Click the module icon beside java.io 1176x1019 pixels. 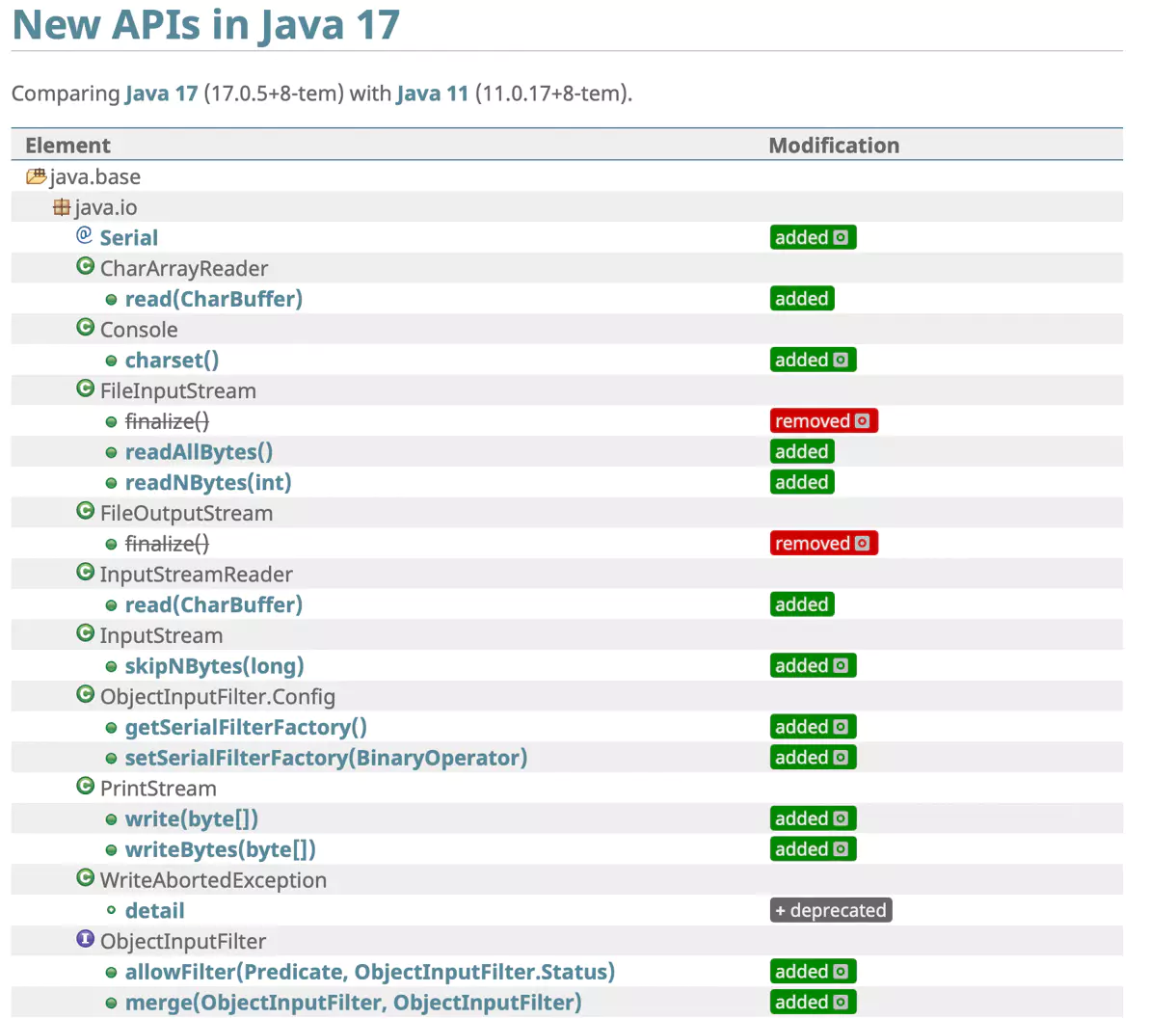[62, 206]
